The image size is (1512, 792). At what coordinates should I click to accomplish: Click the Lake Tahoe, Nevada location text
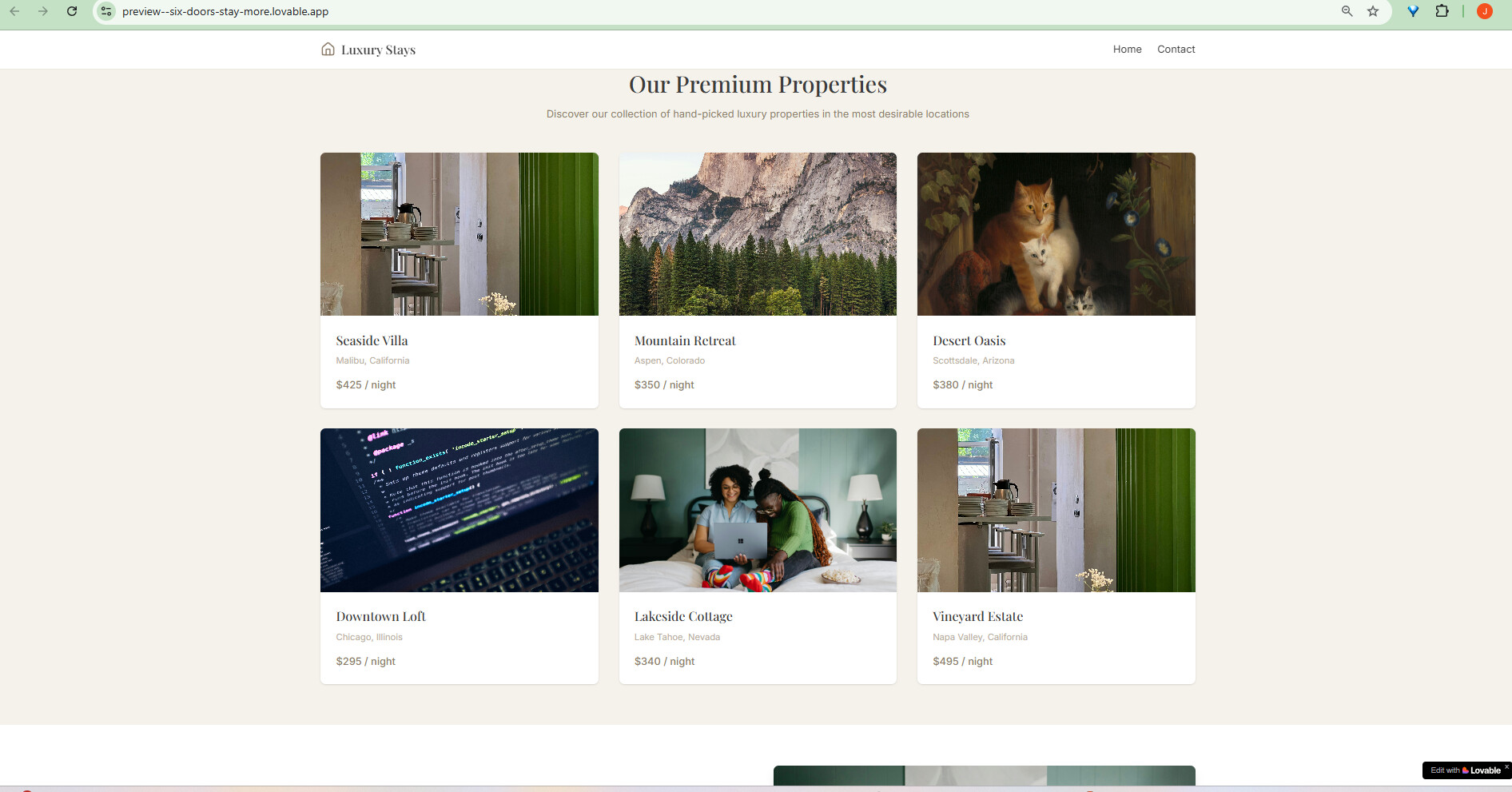coord(677,637)
